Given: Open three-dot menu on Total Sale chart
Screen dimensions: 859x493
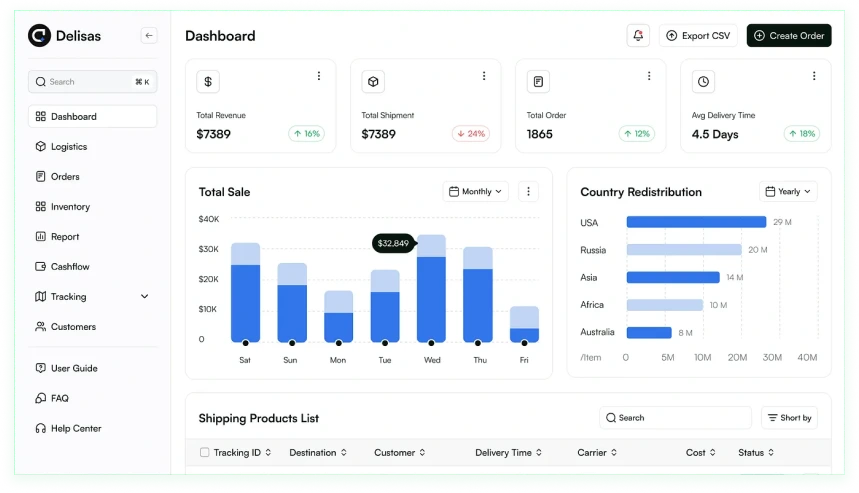Looking at the screenshot, I should click(529, 192).
